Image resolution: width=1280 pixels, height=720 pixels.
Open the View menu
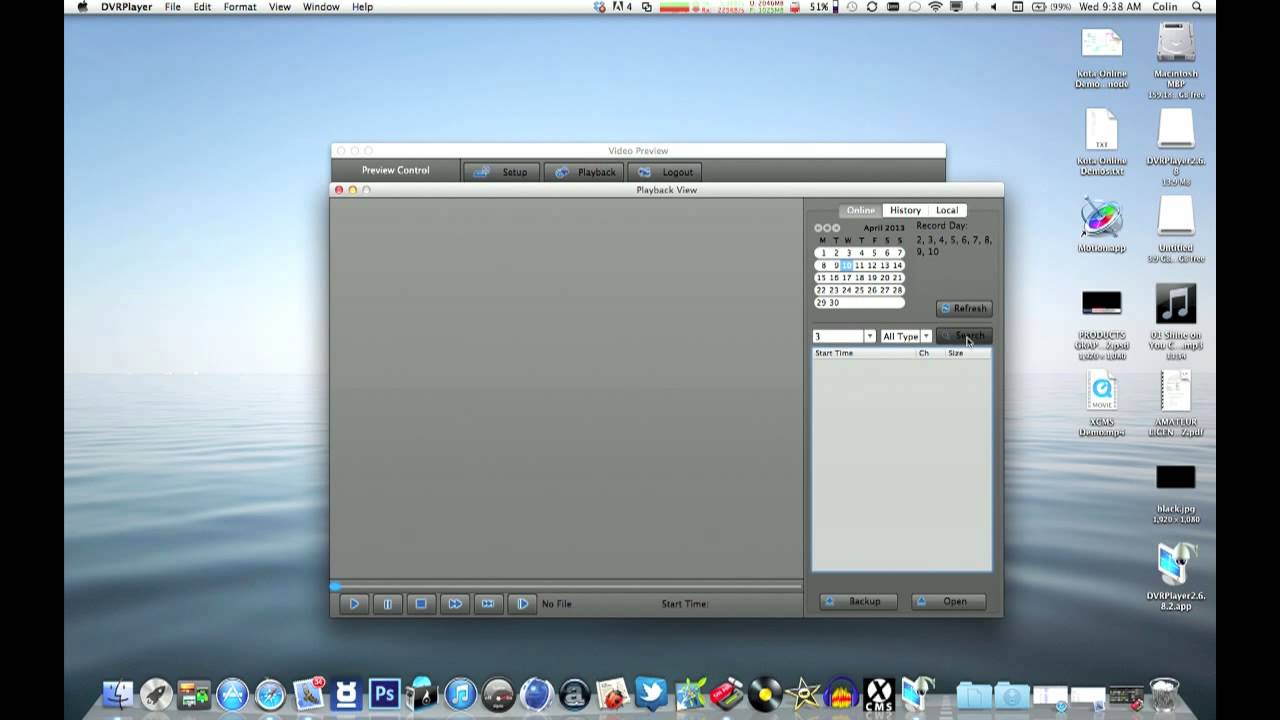[280, 7]
